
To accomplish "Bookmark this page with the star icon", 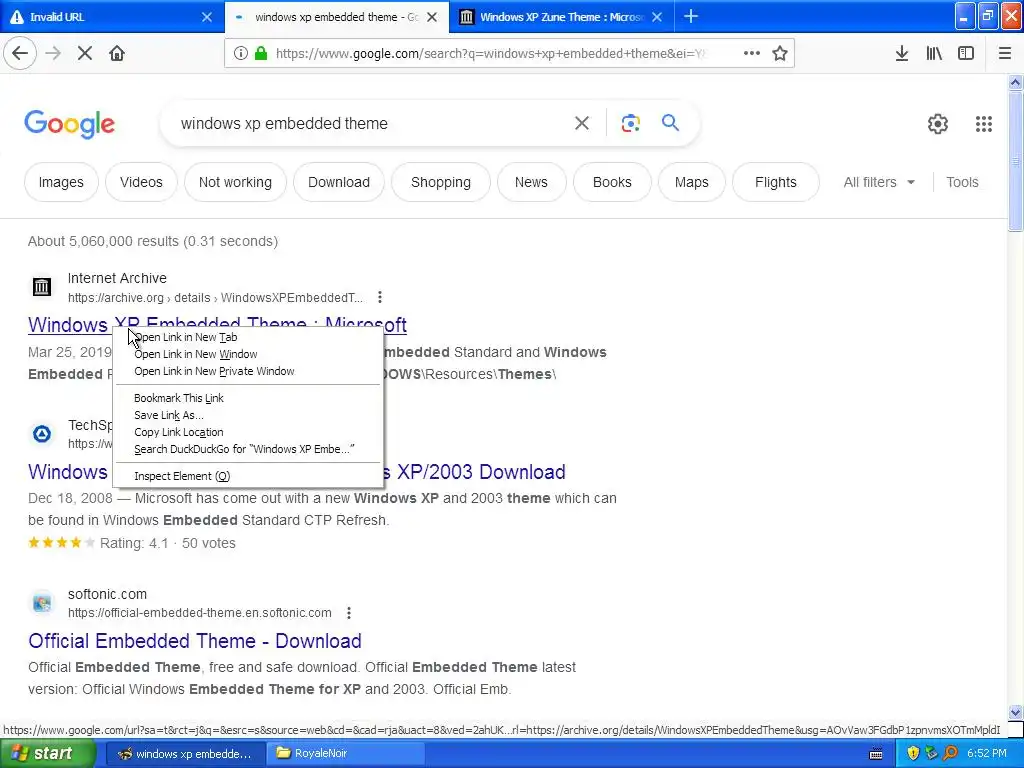I will coord(780,53).
